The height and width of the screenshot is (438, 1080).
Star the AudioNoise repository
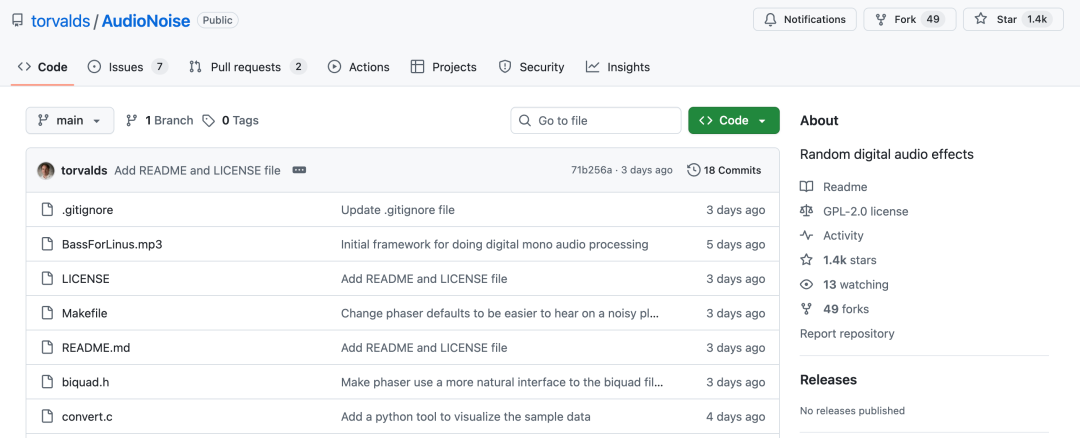point(981,19)
